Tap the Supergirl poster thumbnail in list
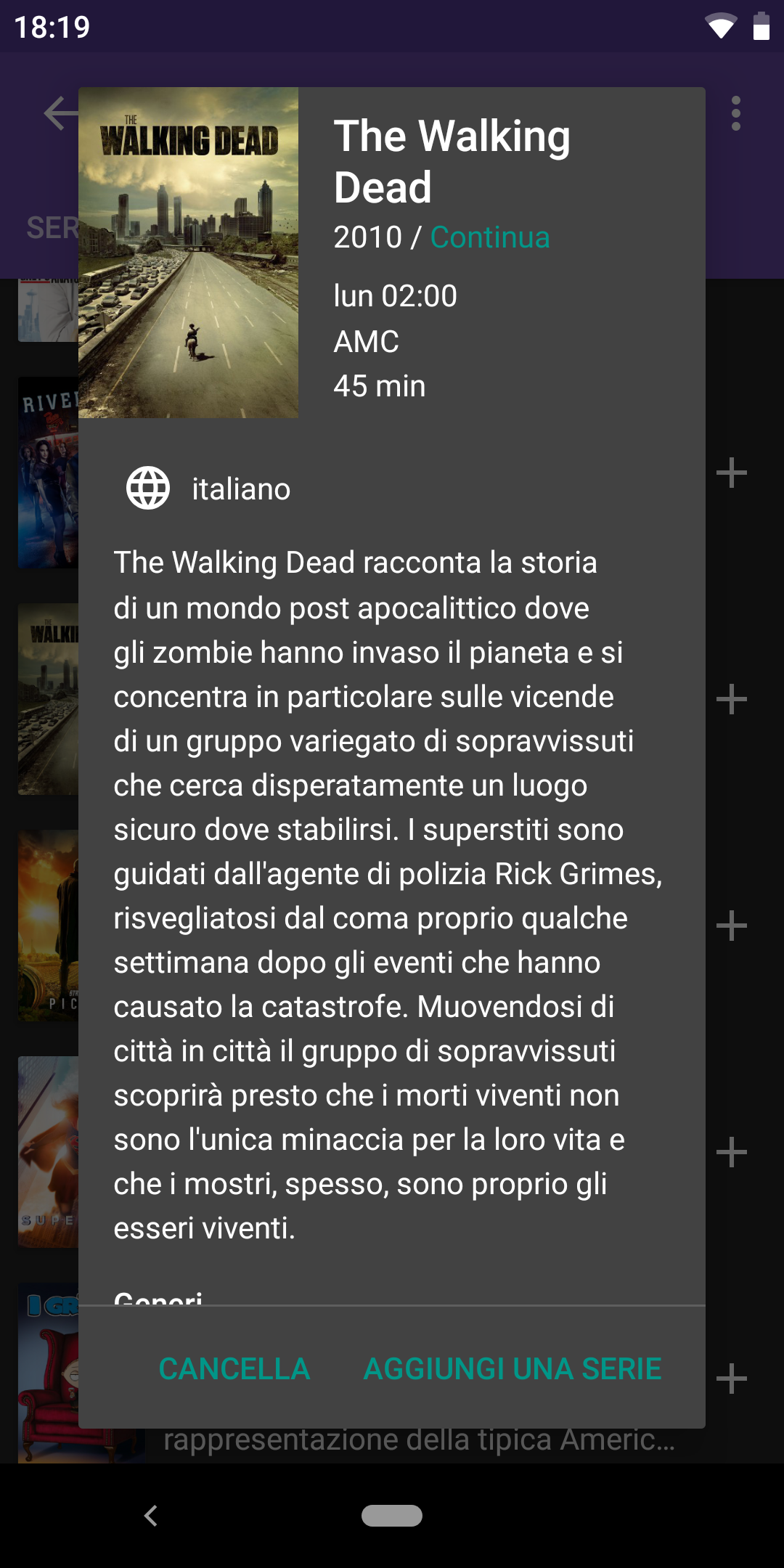Image resolution: width=784 pixels, height=1568 pixels. pyautogui.click(x=48, y=1152)
